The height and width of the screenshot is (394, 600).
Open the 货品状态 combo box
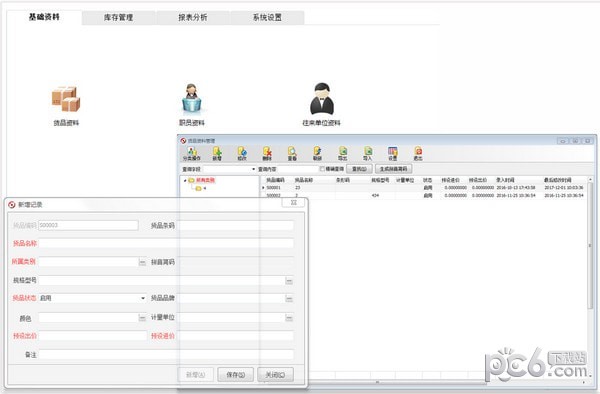[93, 298]
